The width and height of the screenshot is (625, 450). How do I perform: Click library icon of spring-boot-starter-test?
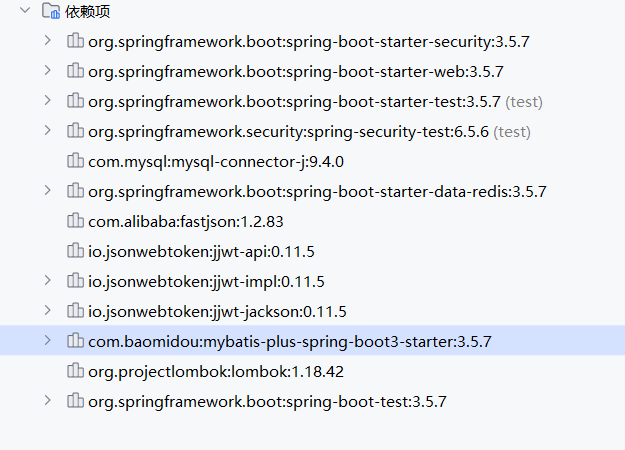tap(75, 100)
